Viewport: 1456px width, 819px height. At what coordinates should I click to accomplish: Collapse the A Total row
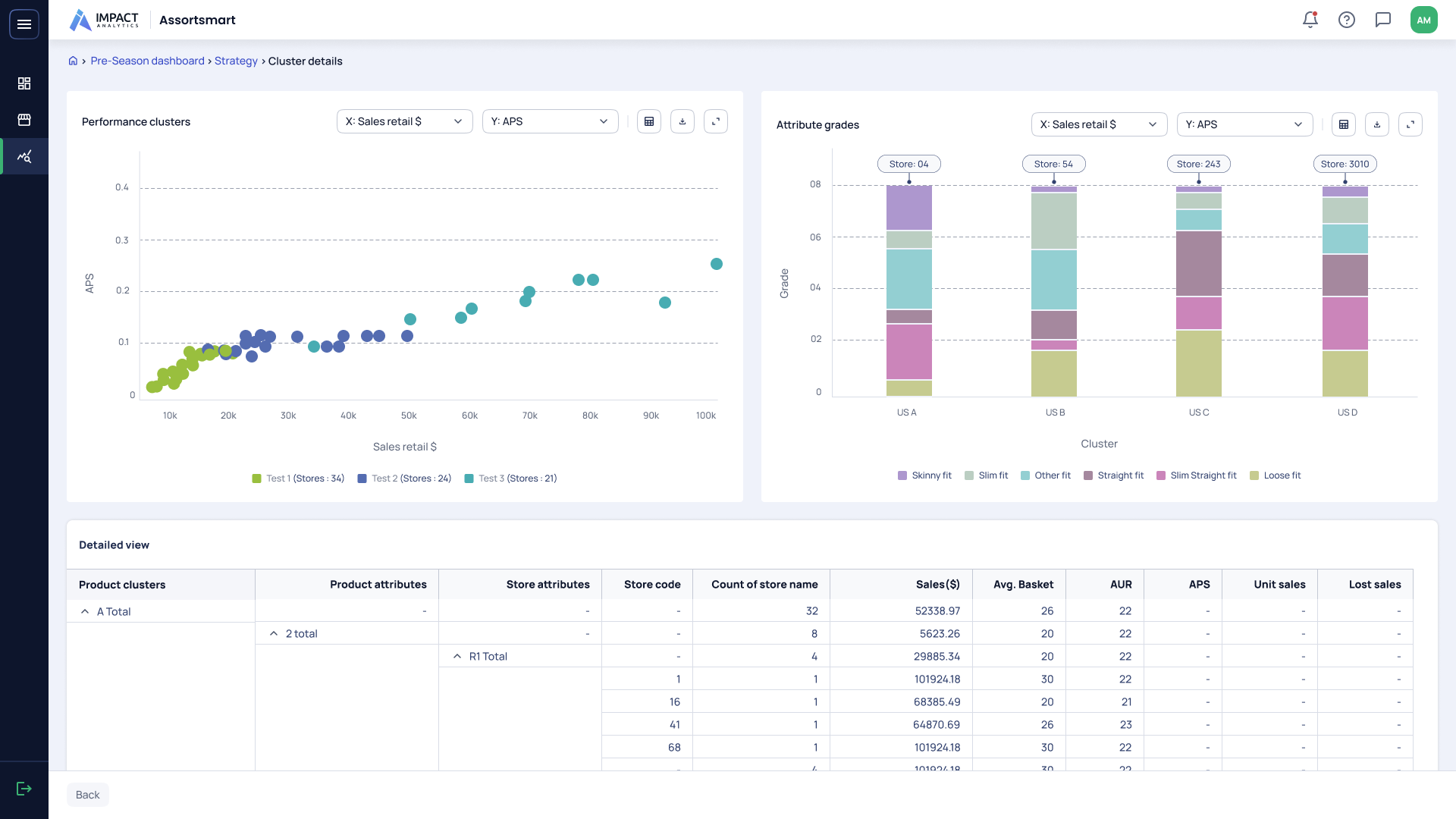[85, 611]
